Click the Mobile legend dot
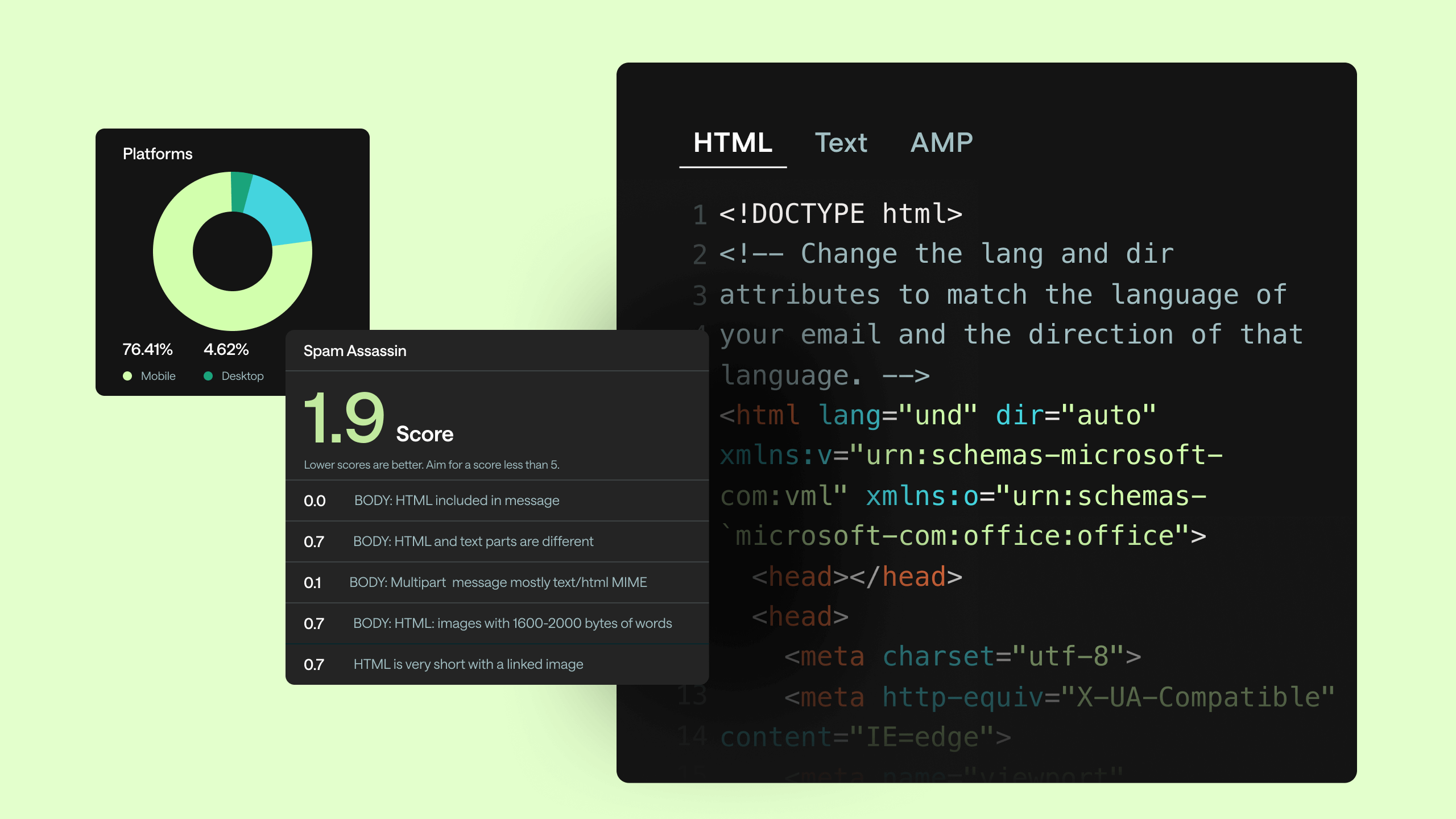The width and height of the screenshot is (1456, 819). point(127,376)
